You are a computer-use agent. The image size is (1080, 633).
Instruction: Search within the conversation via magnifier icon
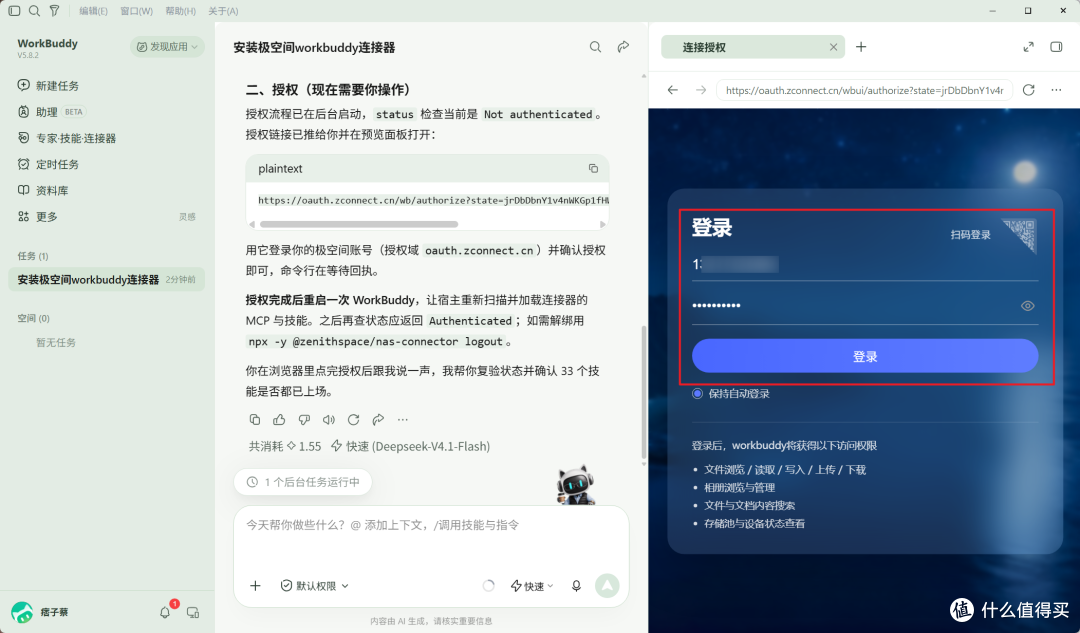pyautogui.click(x=595, y=47)
